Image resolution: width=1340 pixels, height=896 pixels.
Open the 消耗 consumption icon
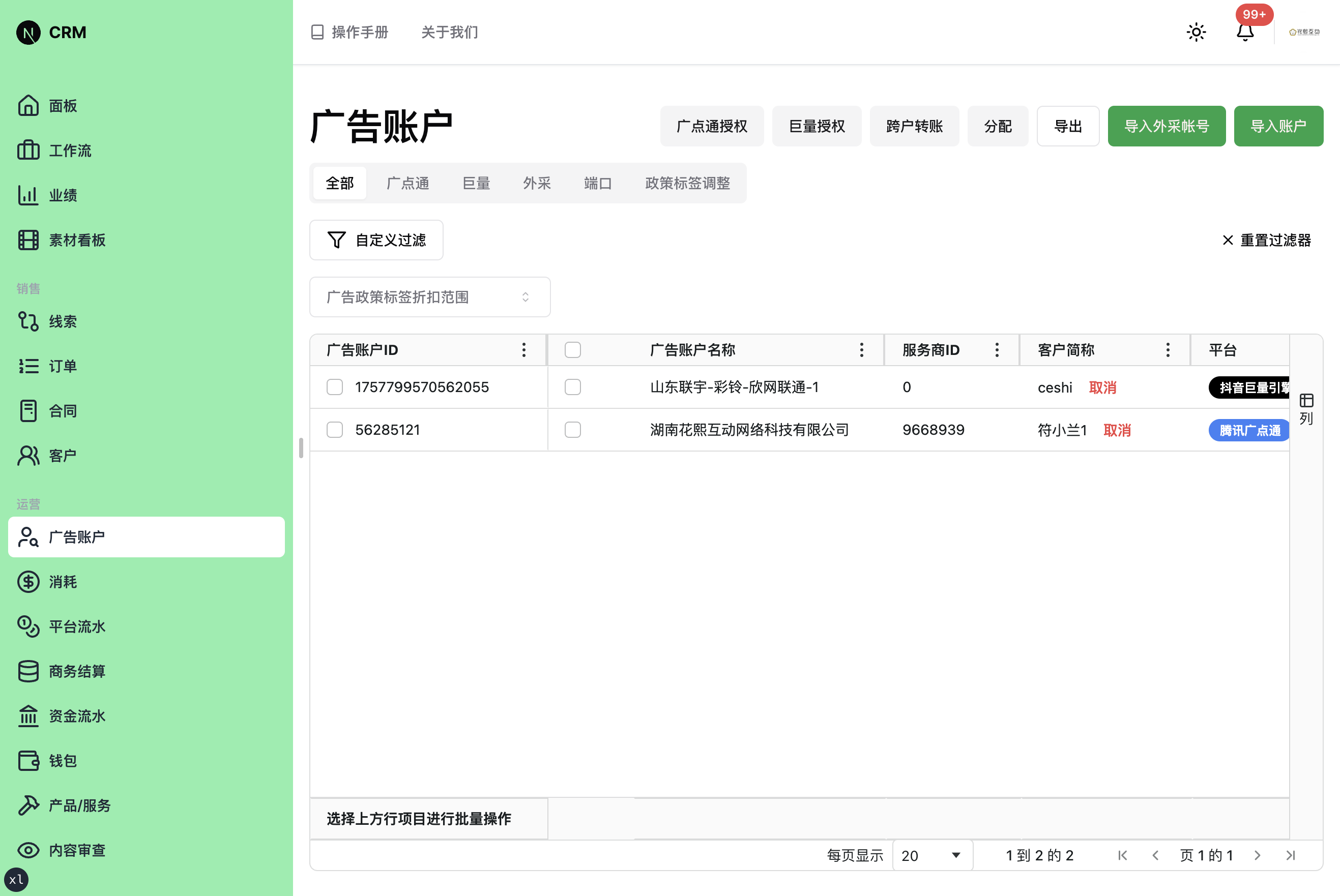tap(28, 582)
